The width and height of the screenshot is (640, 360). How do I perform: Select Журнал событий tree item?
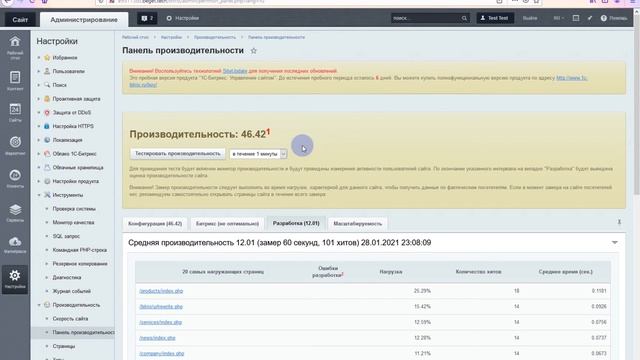click(x=71, y=291)
